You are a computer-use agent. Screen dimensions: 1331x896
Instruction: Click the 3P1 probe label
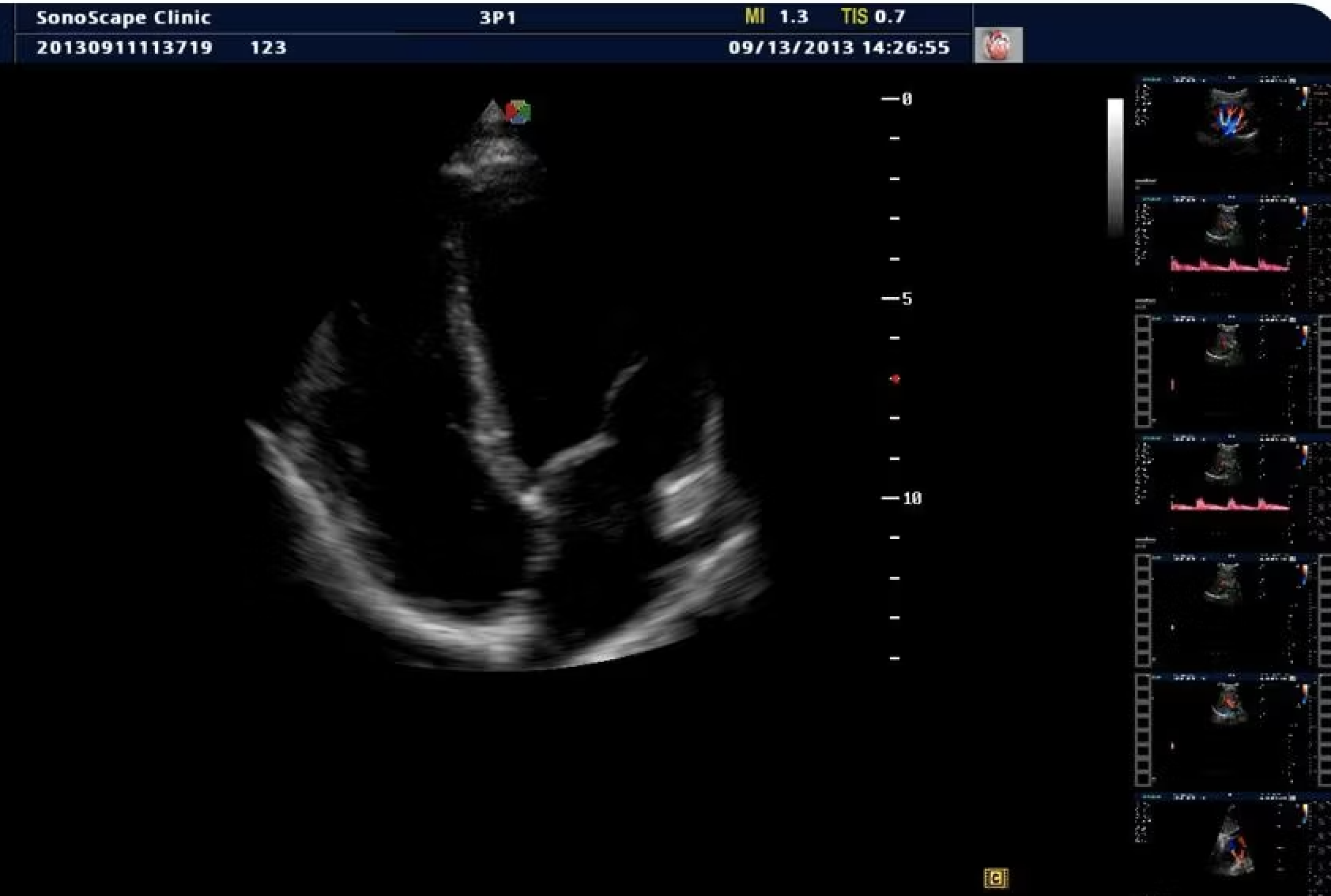point(498,17)
